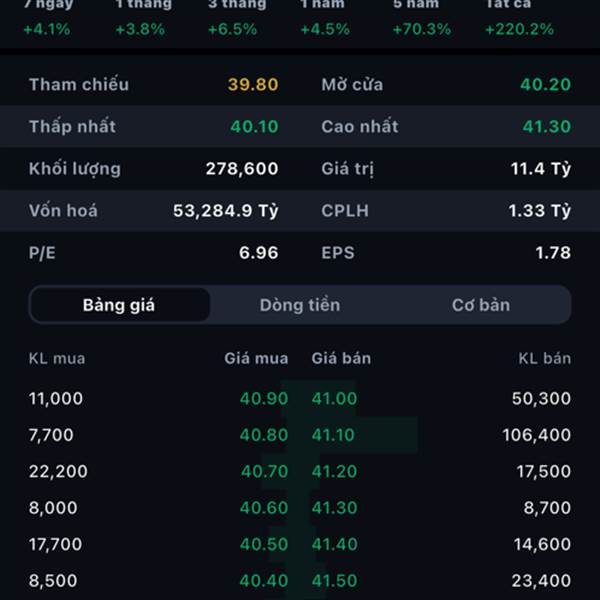
Task: Select the Cơ bản tab
Action: pyautogui.click(x=480, y=305)
